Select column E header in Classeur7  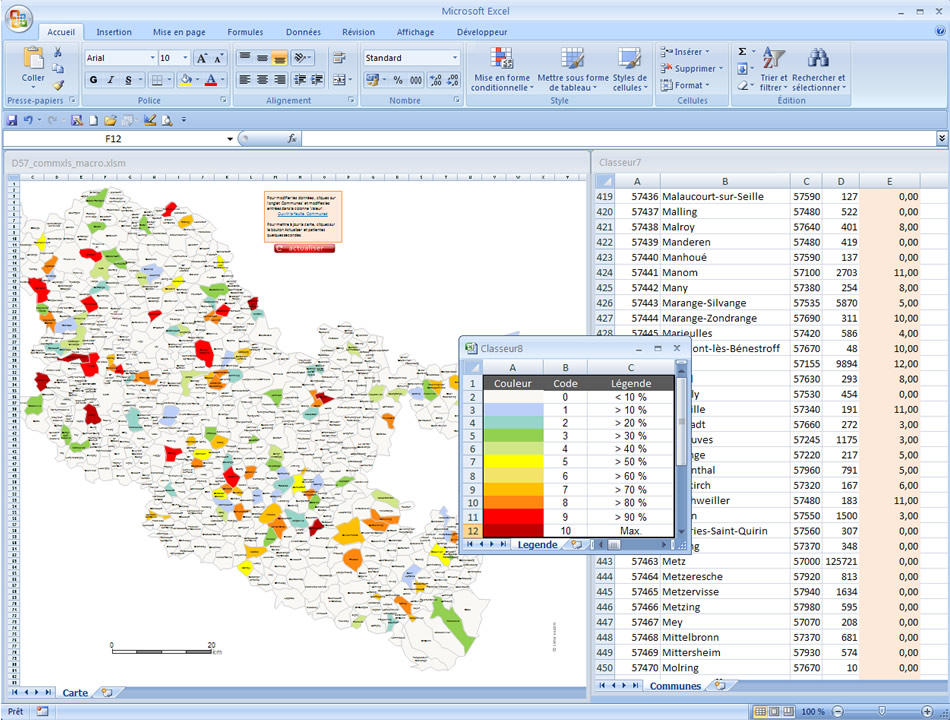[889, 181]
